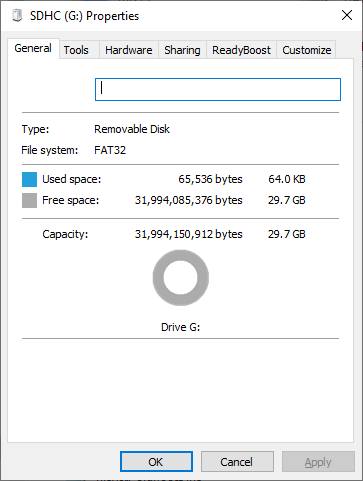Viewport: 363px width, 481px height.
Task: Select the General tab
Action: [33, 48]
